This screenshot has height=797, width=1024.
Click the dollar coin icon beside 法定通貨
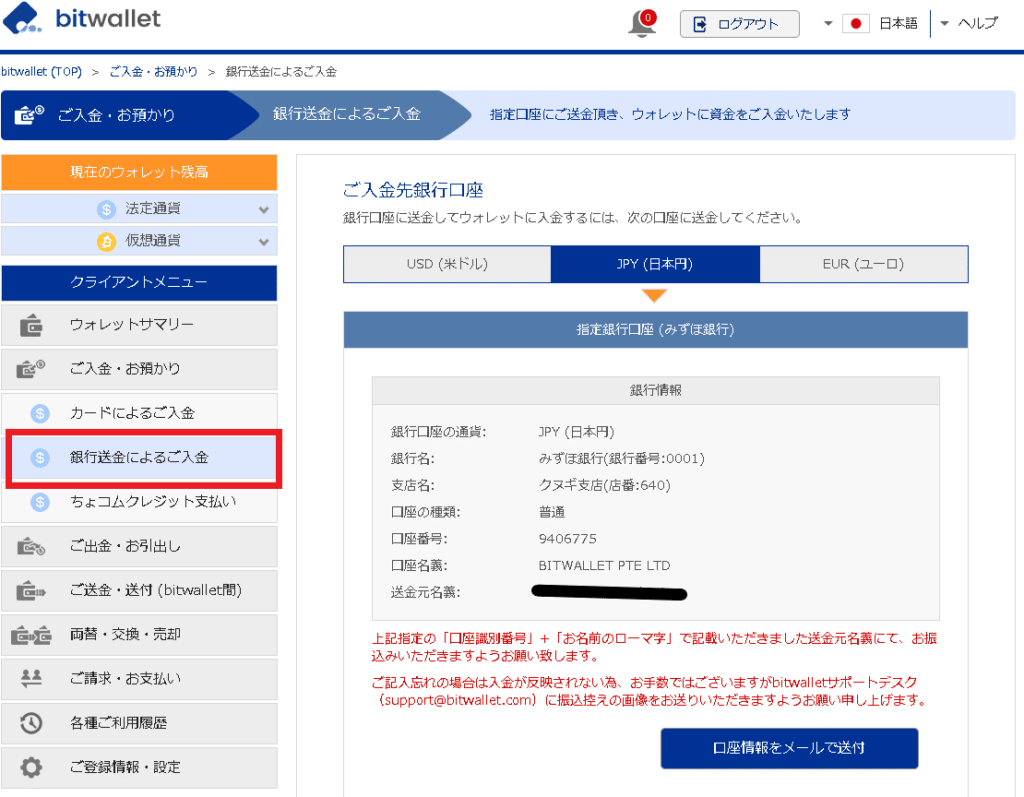[x=106, y=209]
